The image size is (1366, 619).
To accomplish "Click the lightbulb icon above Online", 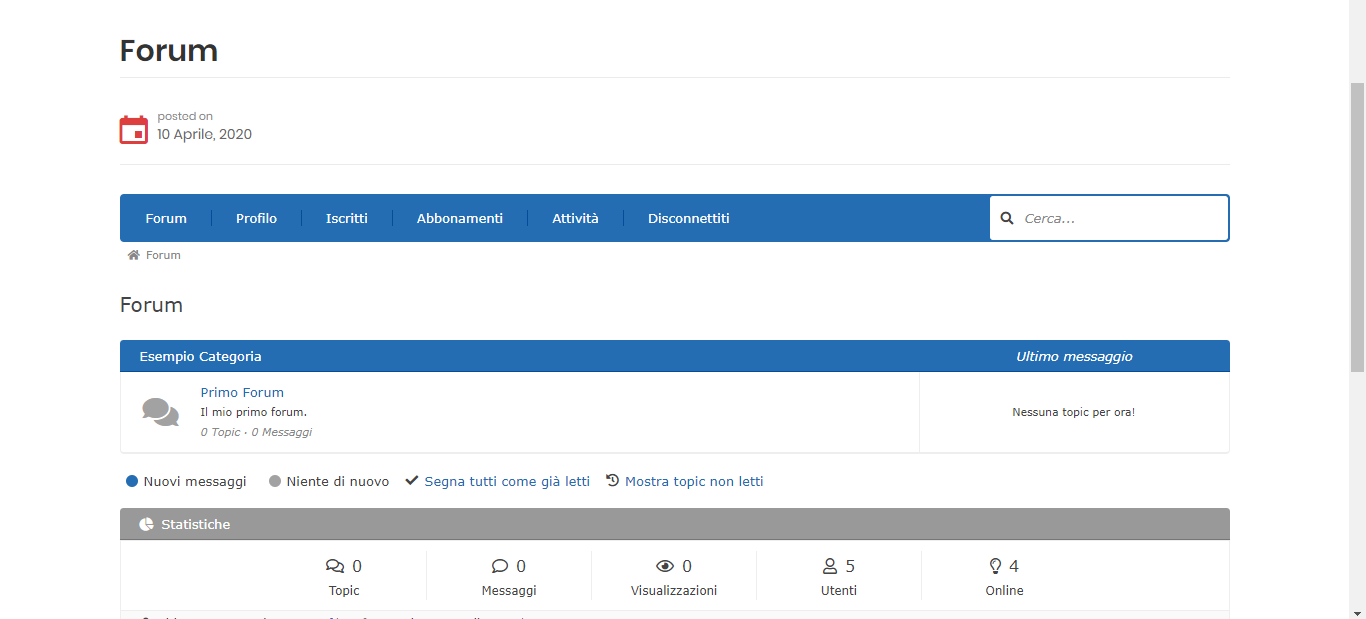I will 995,567.
